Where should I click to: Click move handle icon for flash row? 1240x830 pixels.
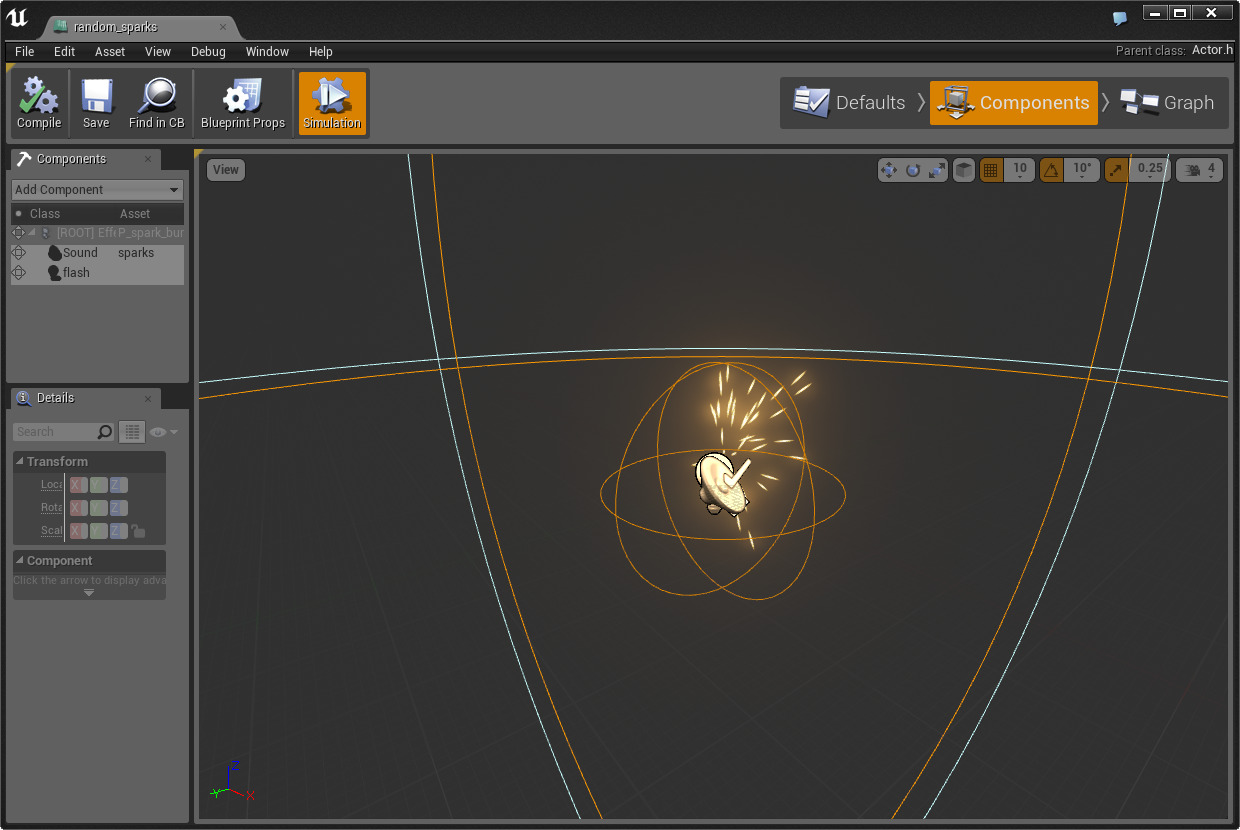pos(18,273)
